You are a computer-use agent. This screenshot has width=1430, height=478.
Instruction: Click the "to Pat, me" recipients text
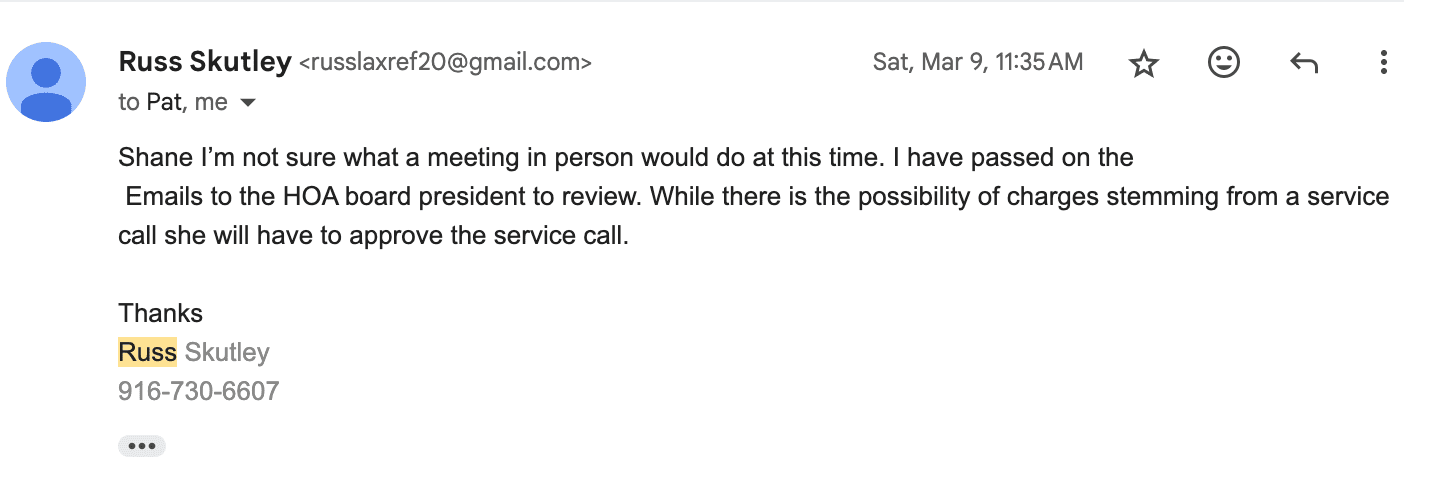[x=172, y=102]
